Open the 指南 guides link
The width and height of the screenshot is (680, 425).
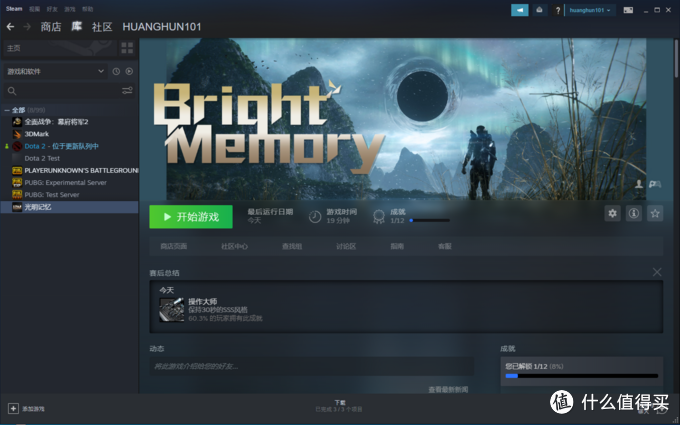tap(397, 246)
